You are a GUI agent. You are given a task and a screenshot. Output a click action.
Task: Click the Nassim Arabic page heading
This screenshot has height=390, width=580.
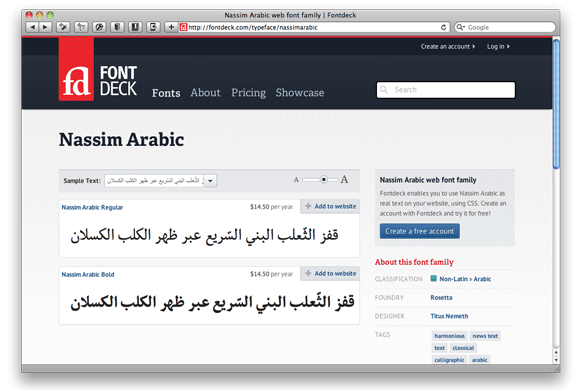[x=121, y=139]
